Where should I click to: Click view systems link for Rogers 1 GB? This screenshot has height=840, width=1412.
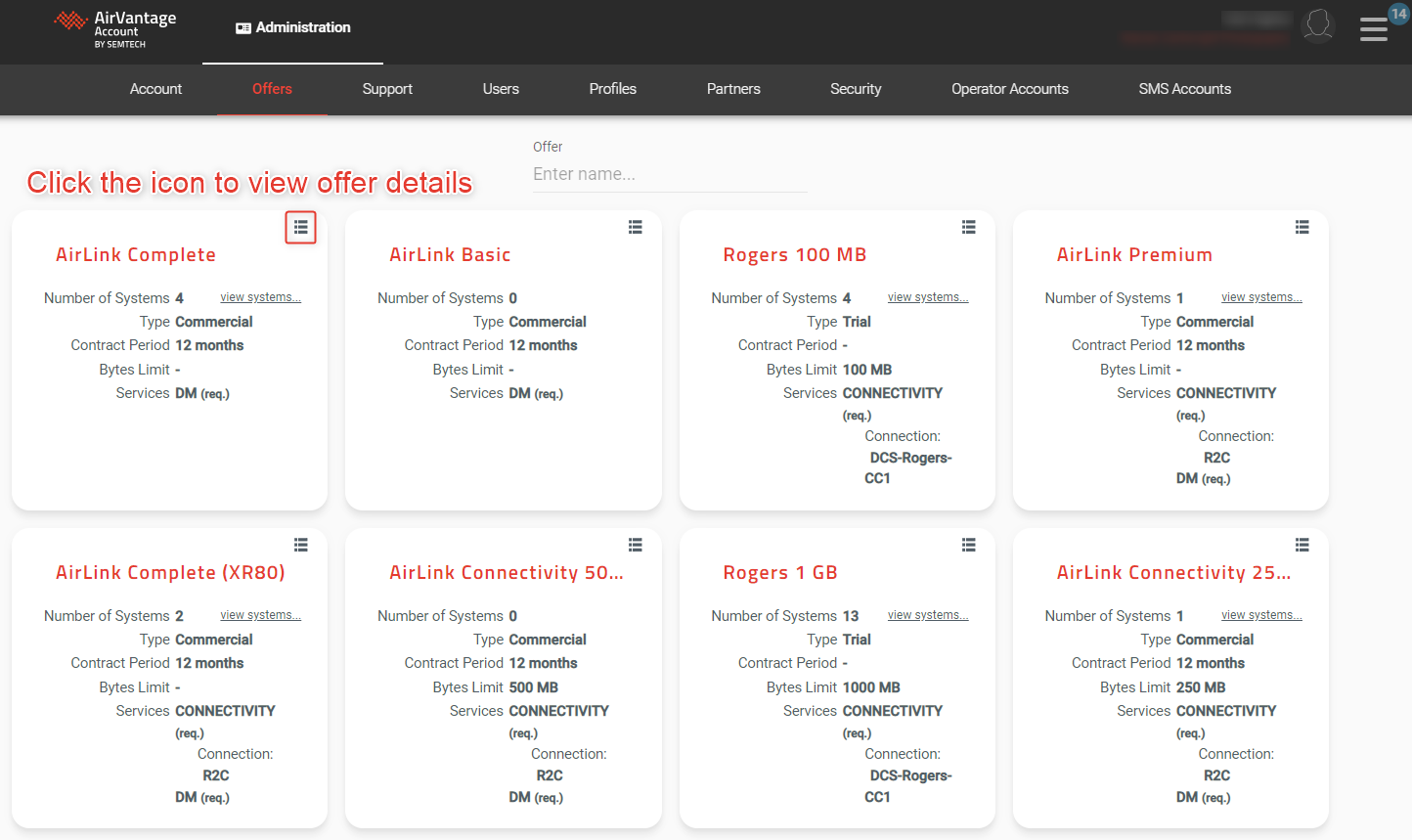click(x=927, y=615)
